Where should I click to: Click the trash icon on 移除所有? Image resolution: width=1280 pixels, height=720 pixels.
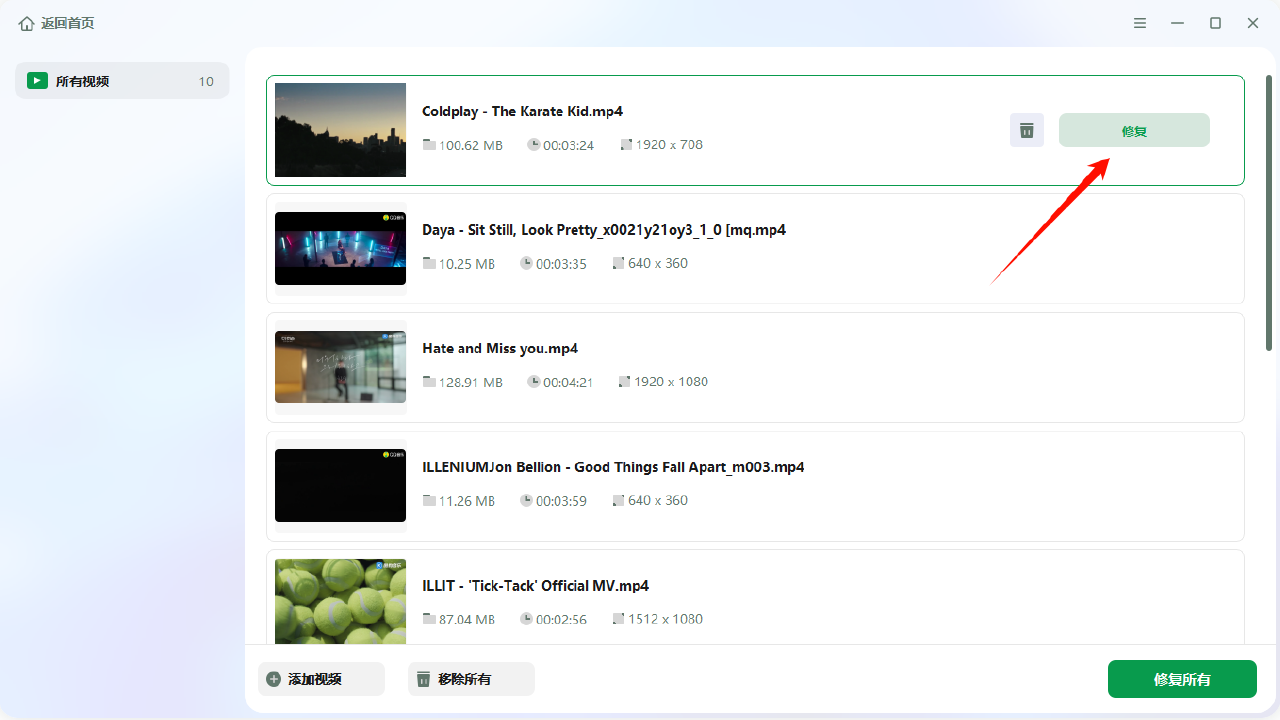(x=424, y=679)
